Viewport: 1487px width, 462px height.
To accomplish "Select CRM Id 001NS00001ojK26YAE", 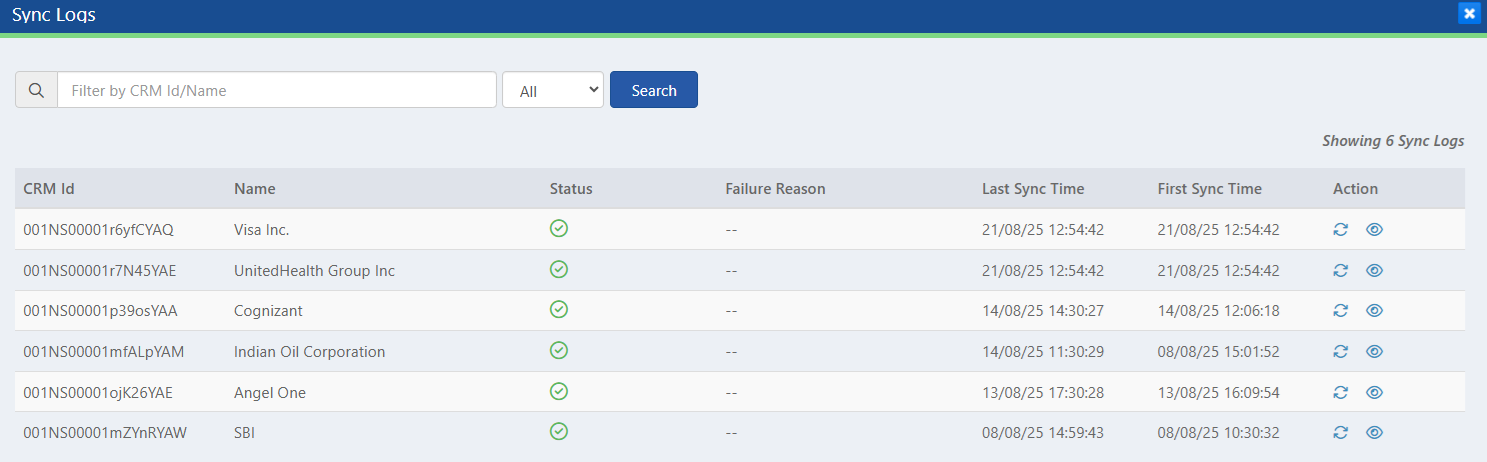I will (x=98, y=393).
